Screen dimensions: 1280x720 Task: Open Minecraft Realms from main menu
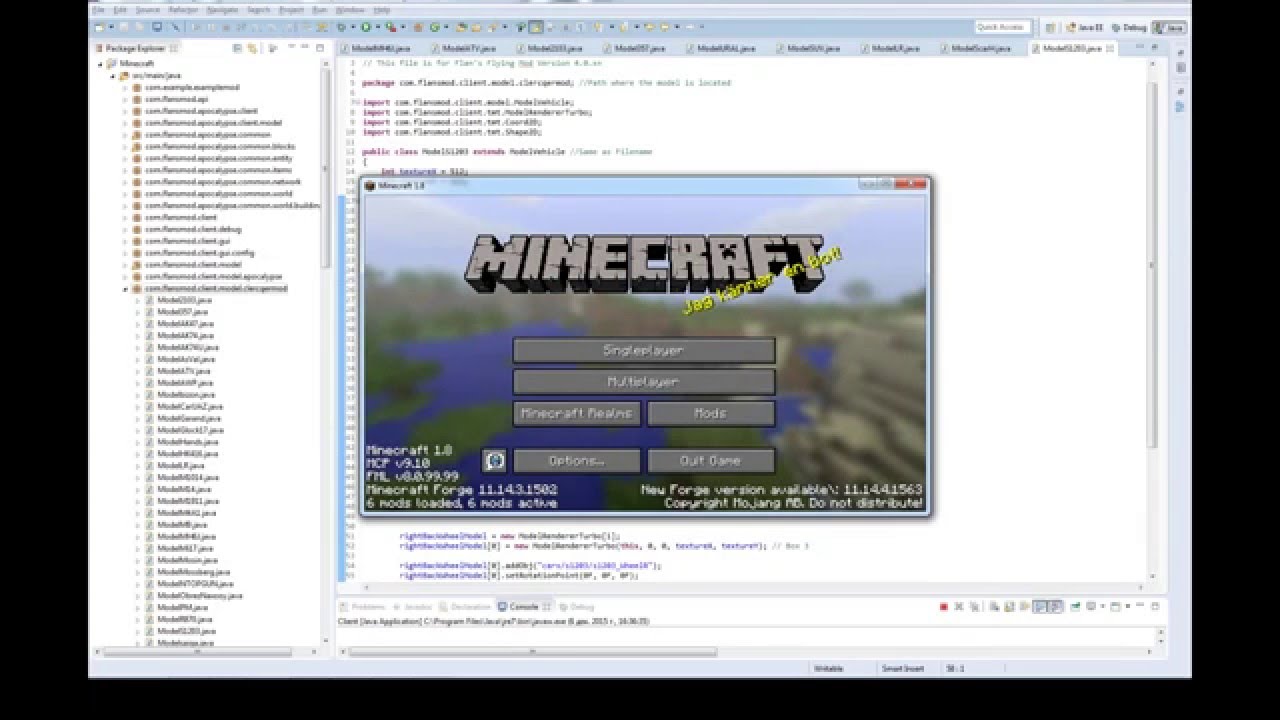(577, 413)
